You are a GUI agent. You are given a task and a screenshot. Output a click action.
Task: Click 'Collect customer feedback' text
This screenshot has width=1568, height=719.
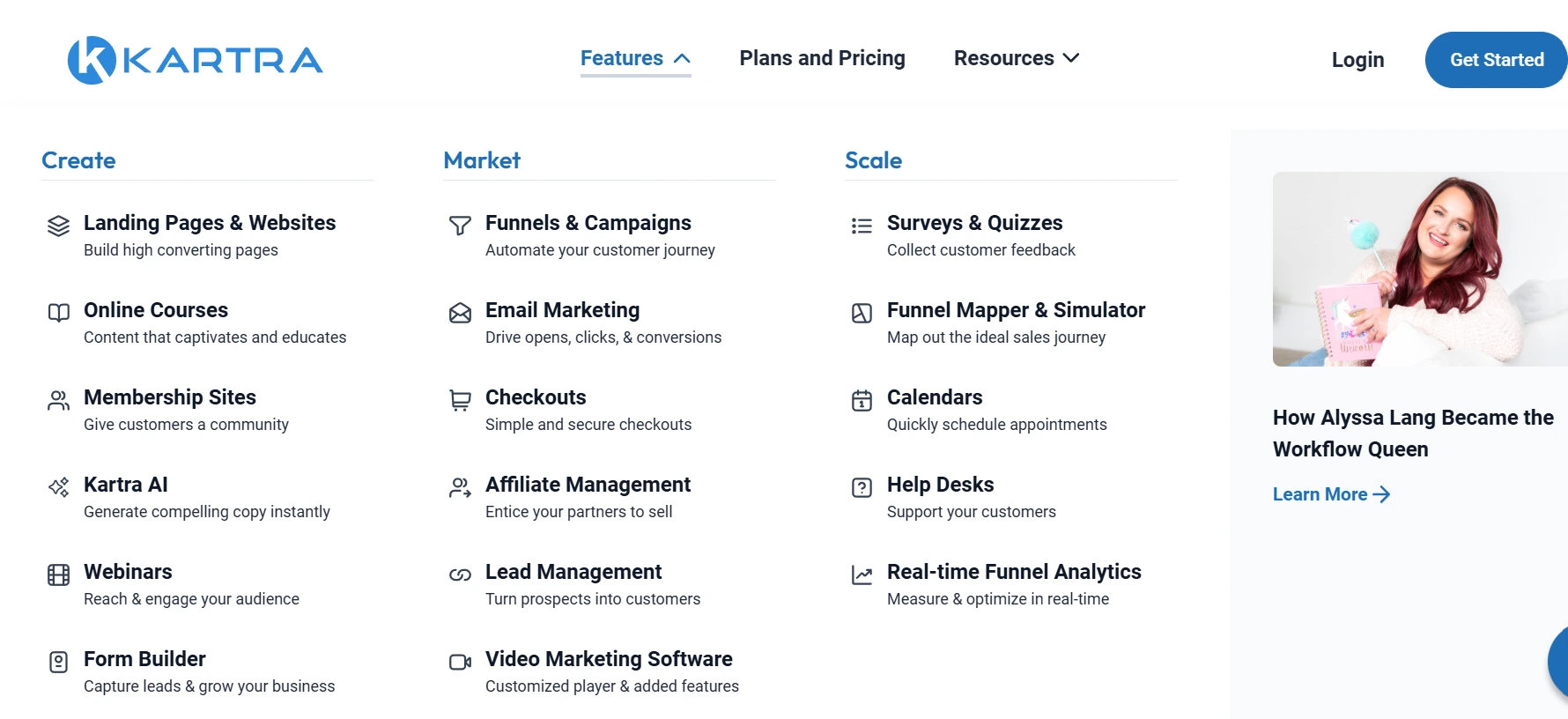point(981,250)
